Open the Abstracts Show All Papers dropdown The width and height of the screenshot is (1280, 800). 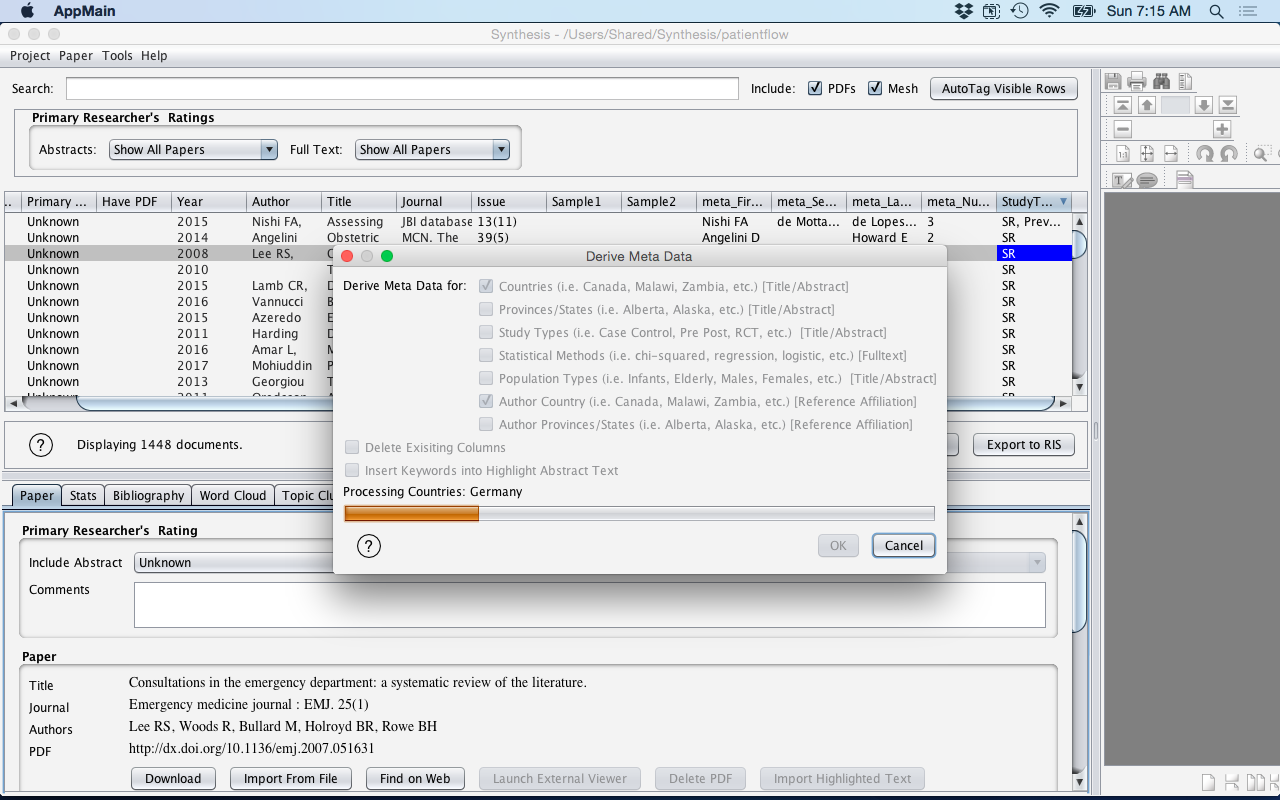(x=193, y=149)
